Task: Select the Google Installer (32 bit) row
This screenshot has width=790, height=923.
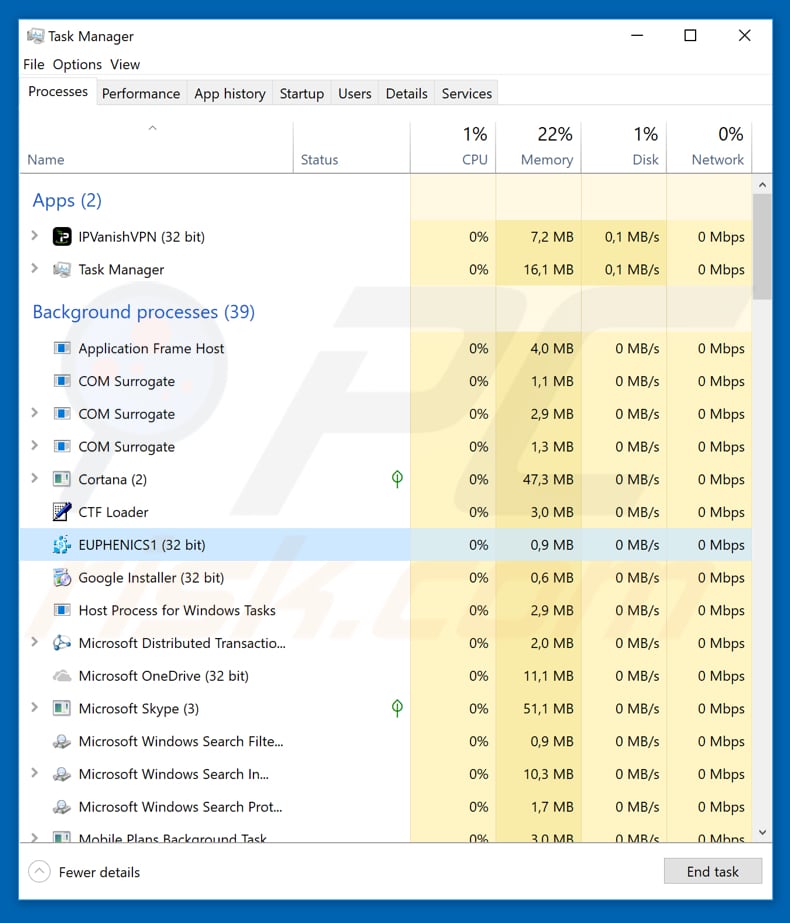Action: click(x=386, y=577)
